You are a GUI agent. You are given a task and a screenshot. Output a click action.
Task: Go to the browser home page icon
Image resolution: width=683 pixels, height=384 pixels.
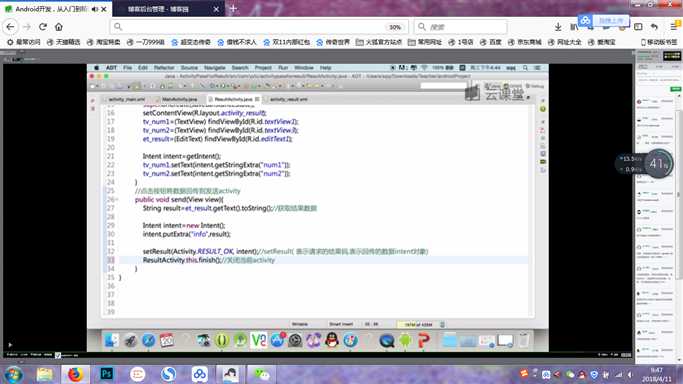pyautogui.click(x=59, y=27)
